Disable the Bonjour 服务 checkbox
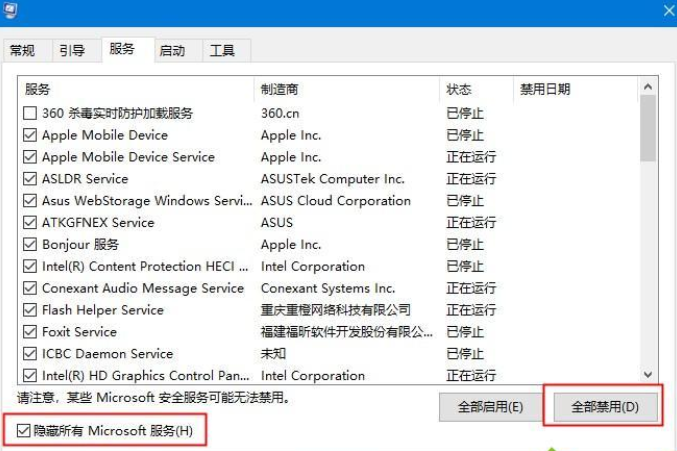Image resolution: width=677 pixels, height=451 pixels. tap(30, 245)
